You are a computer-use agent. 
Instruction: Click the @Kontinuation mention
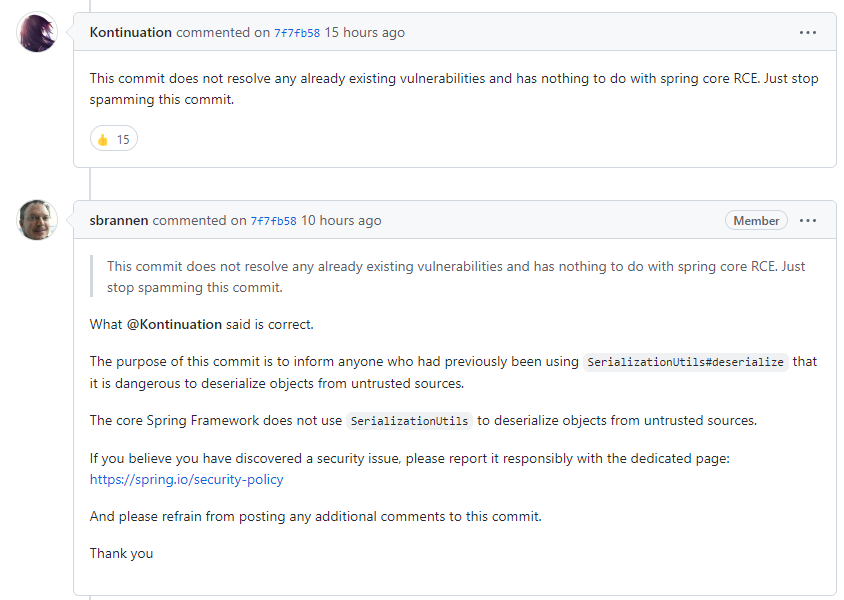(x=174, y=324)
